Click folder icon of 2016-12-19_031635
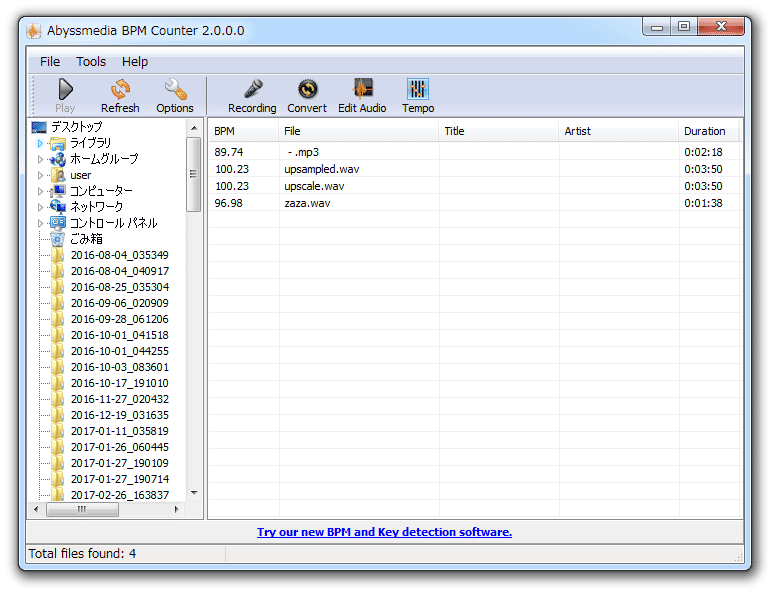Screen dimensions: 772x593 pos(58,415)
